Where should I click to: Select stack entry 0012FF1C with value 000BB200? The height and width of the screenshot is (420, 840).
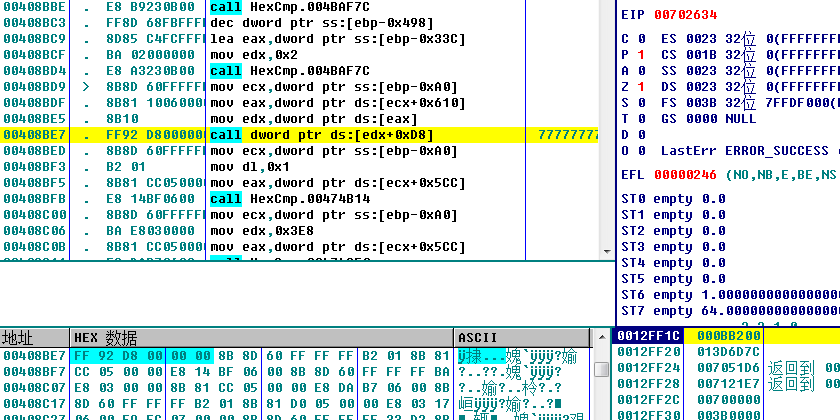726,336
